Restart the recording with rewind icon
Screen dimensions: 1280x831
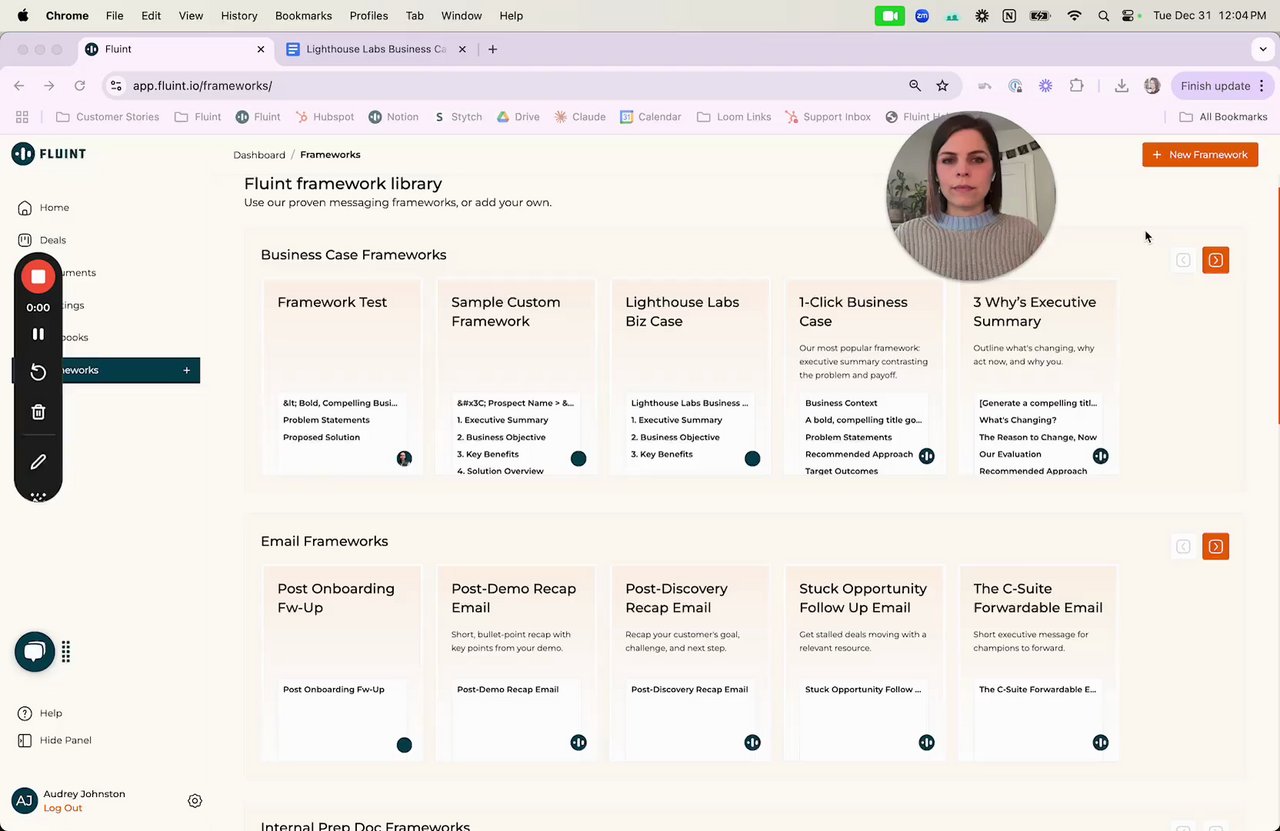click(x=38, y=372)
